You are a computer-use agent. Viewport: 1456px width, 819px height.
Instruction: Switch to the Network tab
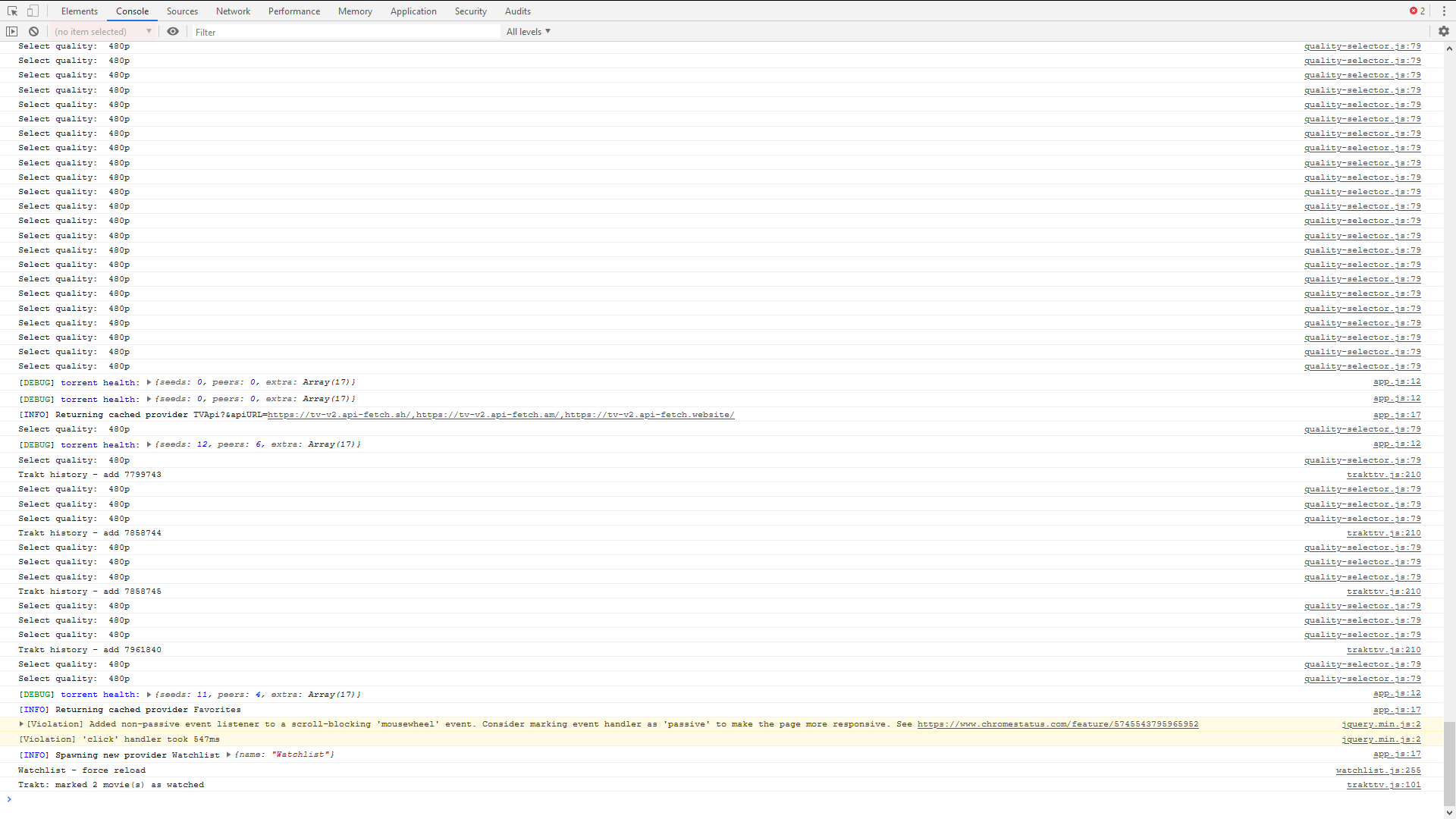click(x=233, y=11)
